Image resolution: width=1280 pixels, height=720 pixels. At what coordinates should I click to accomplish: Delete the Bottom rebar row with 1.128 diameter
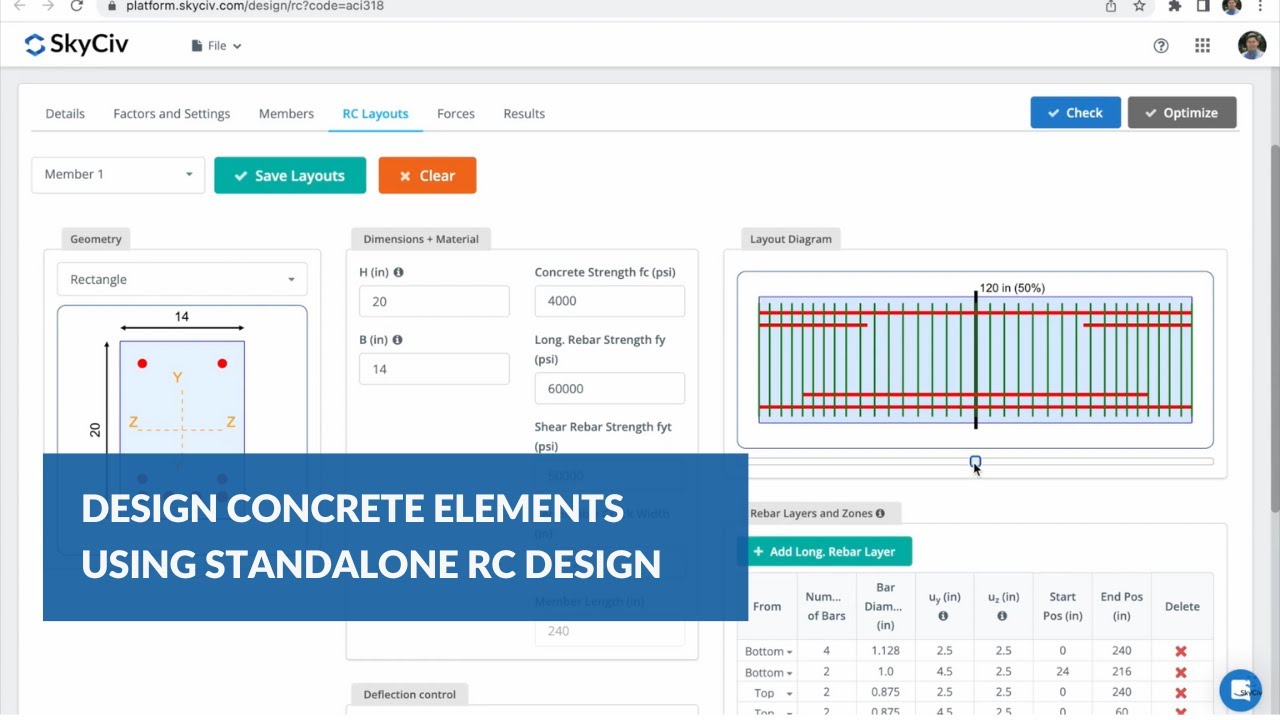(x=1181, y=651)
